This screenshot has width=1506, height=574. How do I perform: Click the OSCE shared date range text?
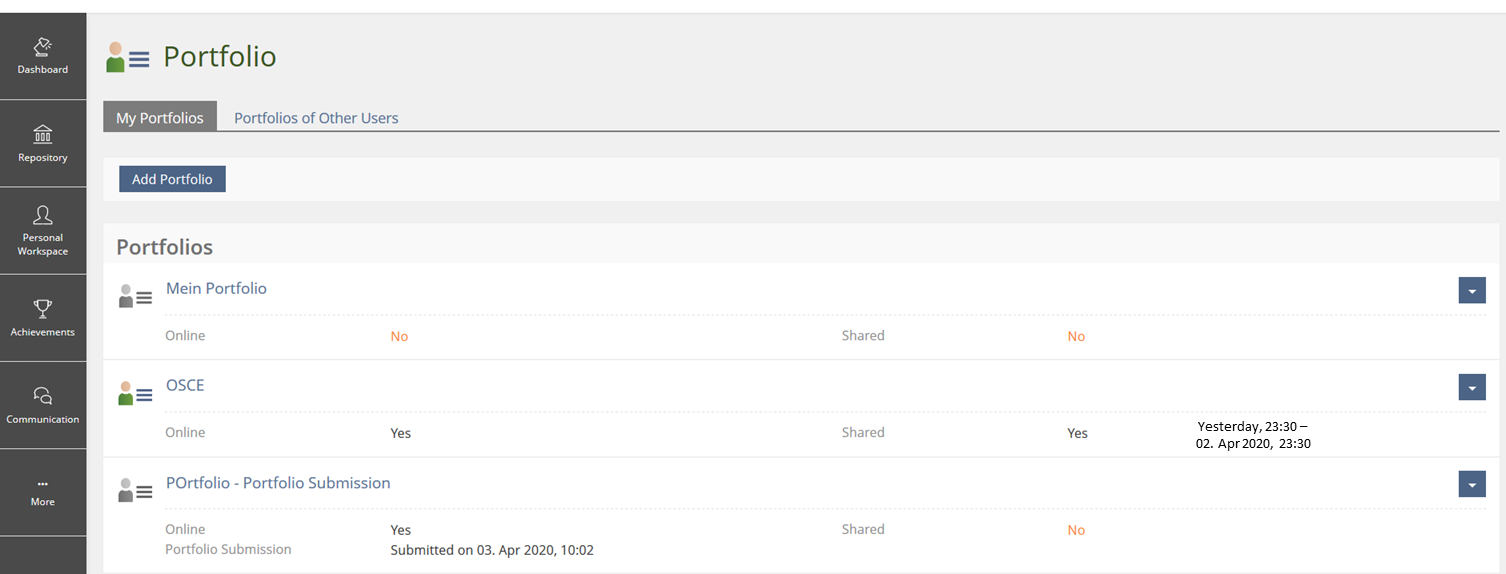click(1253, 434)
